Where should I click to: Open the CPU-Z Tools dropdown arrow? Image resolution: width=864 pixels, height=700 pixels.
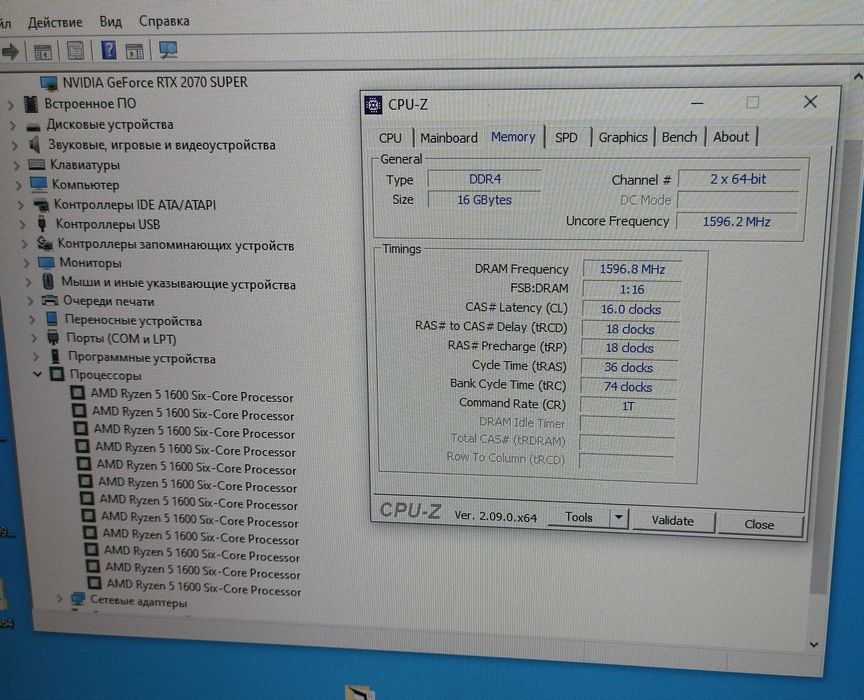[619, 517]
